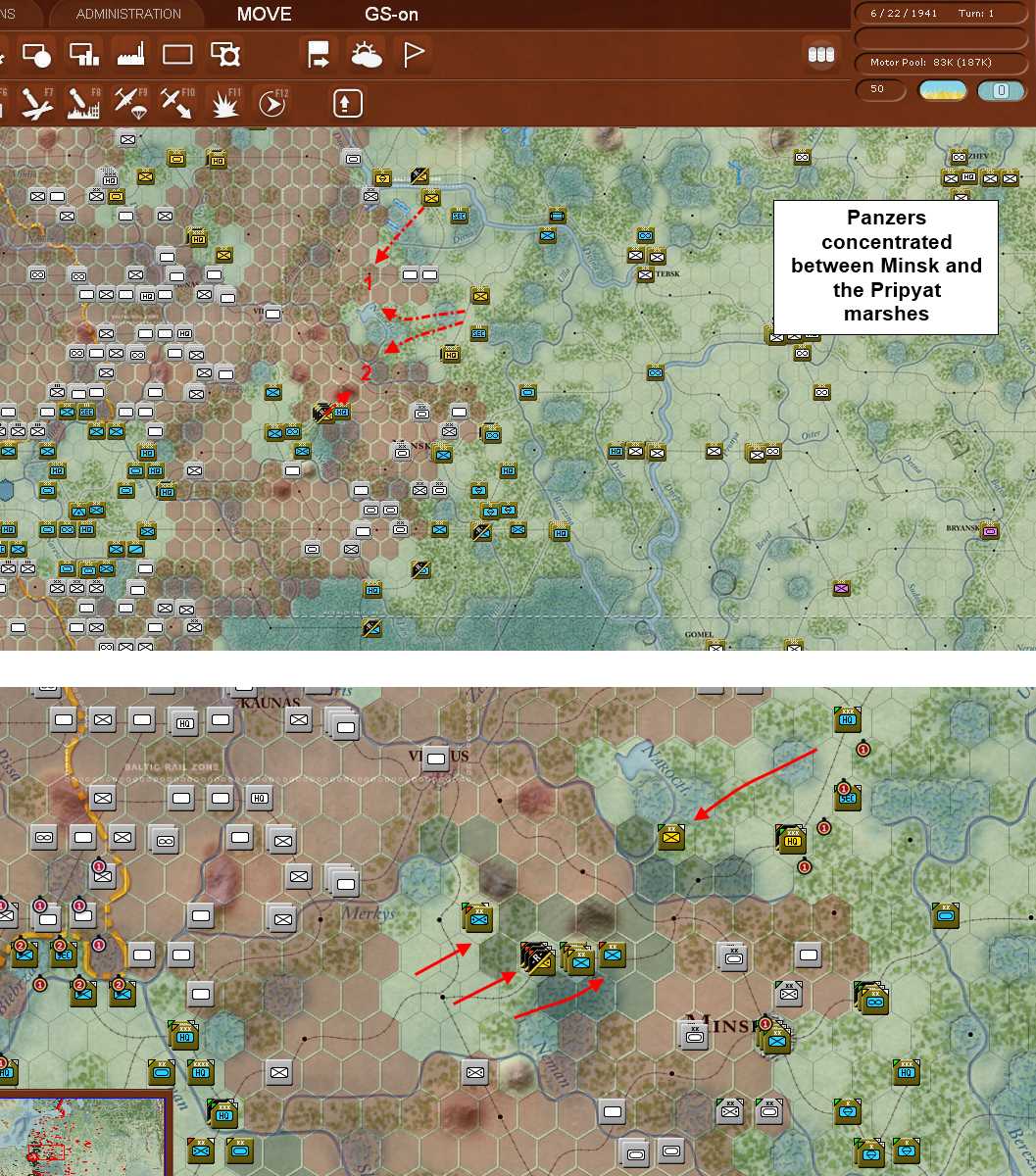Click the unit-with-circle toolbar icon
The image size is (1036, 1176).
(36, 54)
